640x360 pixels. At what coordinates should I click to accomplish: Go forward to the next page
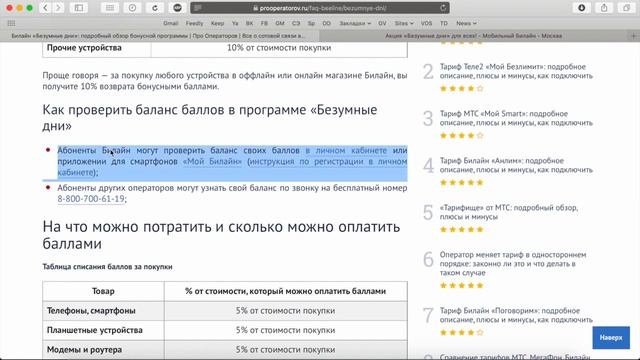pyautogui.click(x=58, y=8)
